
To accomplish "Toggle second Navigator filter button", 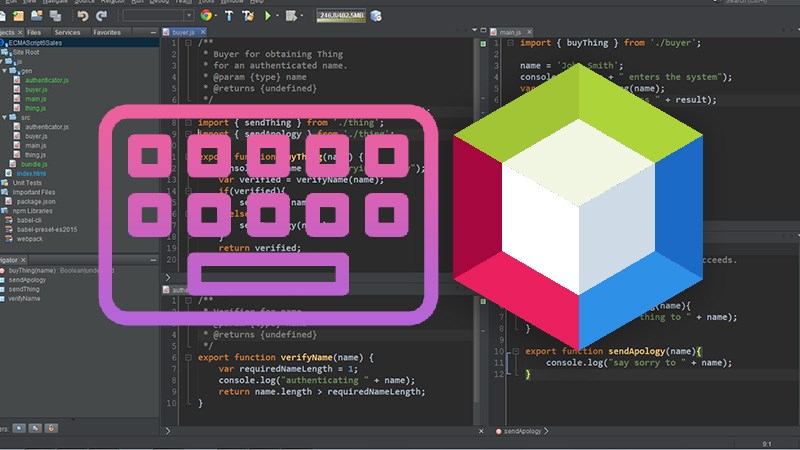I will point(35,428).
